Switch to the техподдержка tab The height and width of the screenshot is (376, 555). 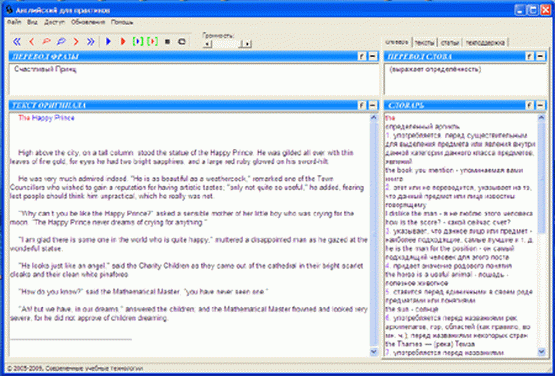tap(485, 42)
